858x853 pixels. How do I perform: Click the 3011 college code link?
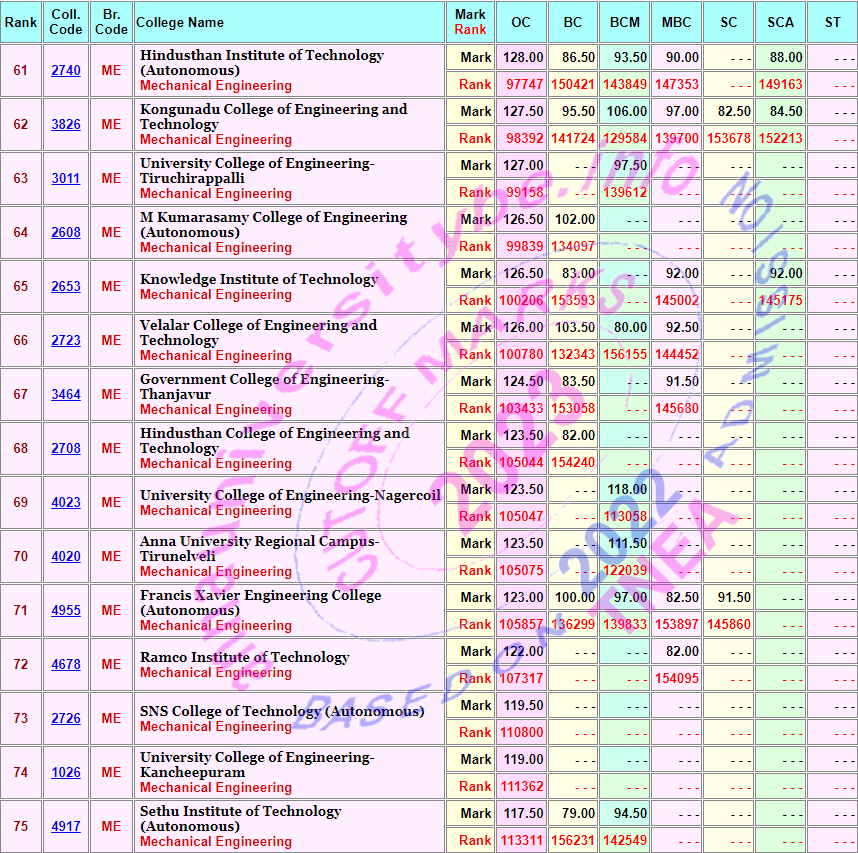pyautogui.click(x=66, y=179)
